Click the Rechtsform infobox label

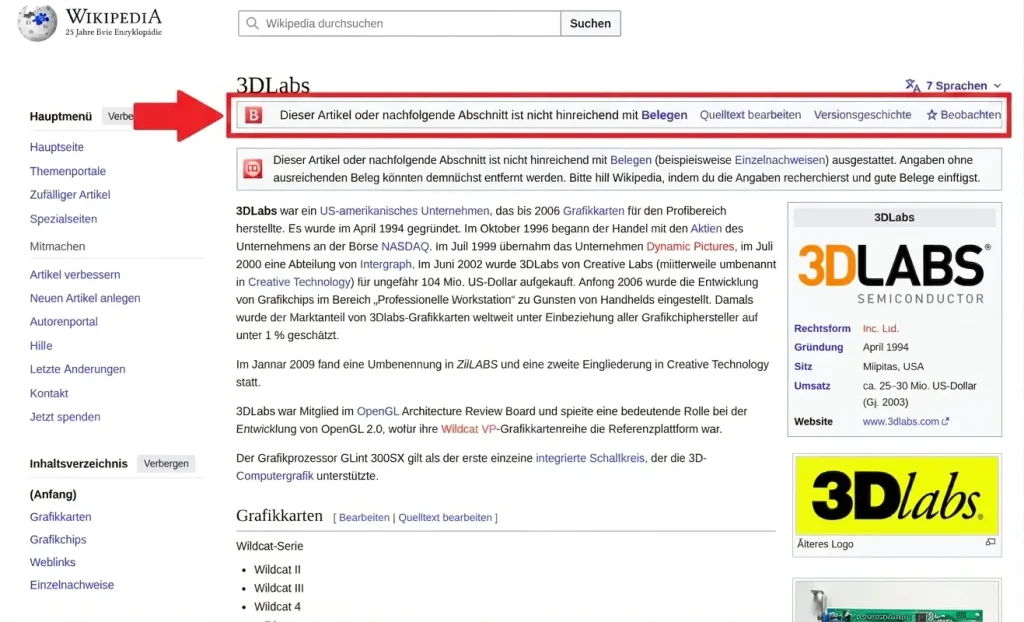[x=822, y=329]
